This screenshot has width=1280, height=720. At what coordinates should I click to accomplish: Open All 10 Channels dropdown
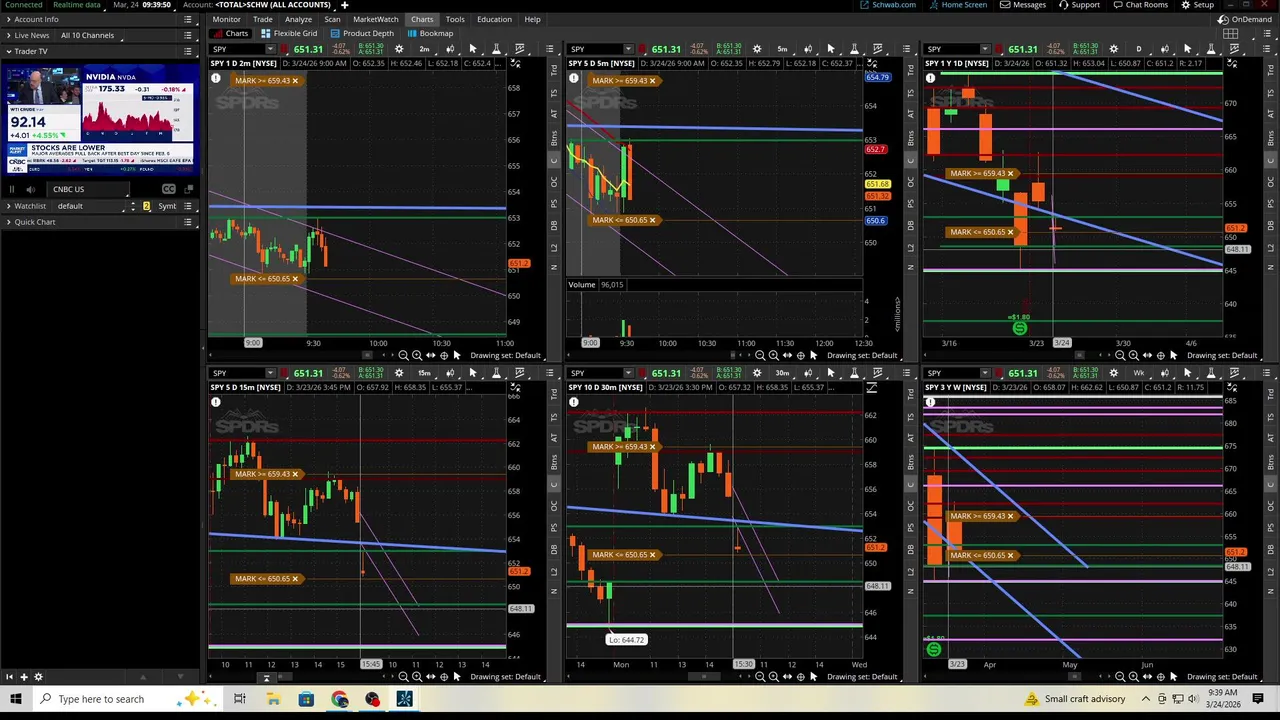click(88, 35)
